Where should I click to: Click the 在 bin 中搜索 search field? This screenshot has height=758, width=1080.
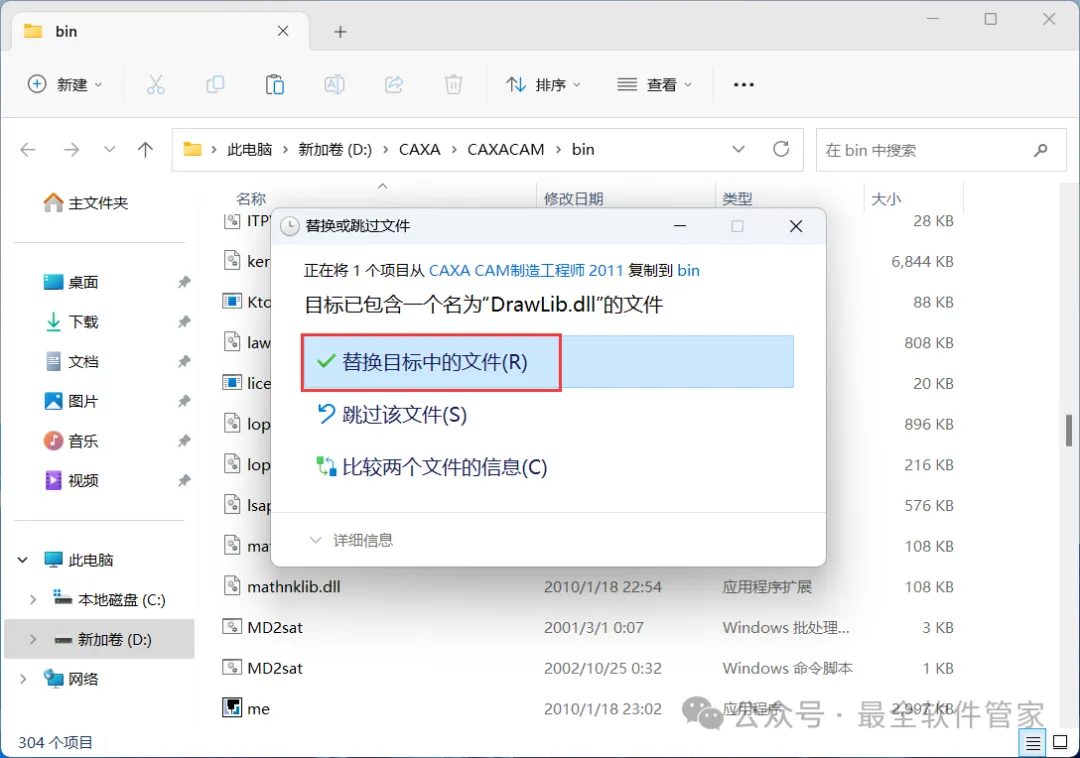pos(941,150)
